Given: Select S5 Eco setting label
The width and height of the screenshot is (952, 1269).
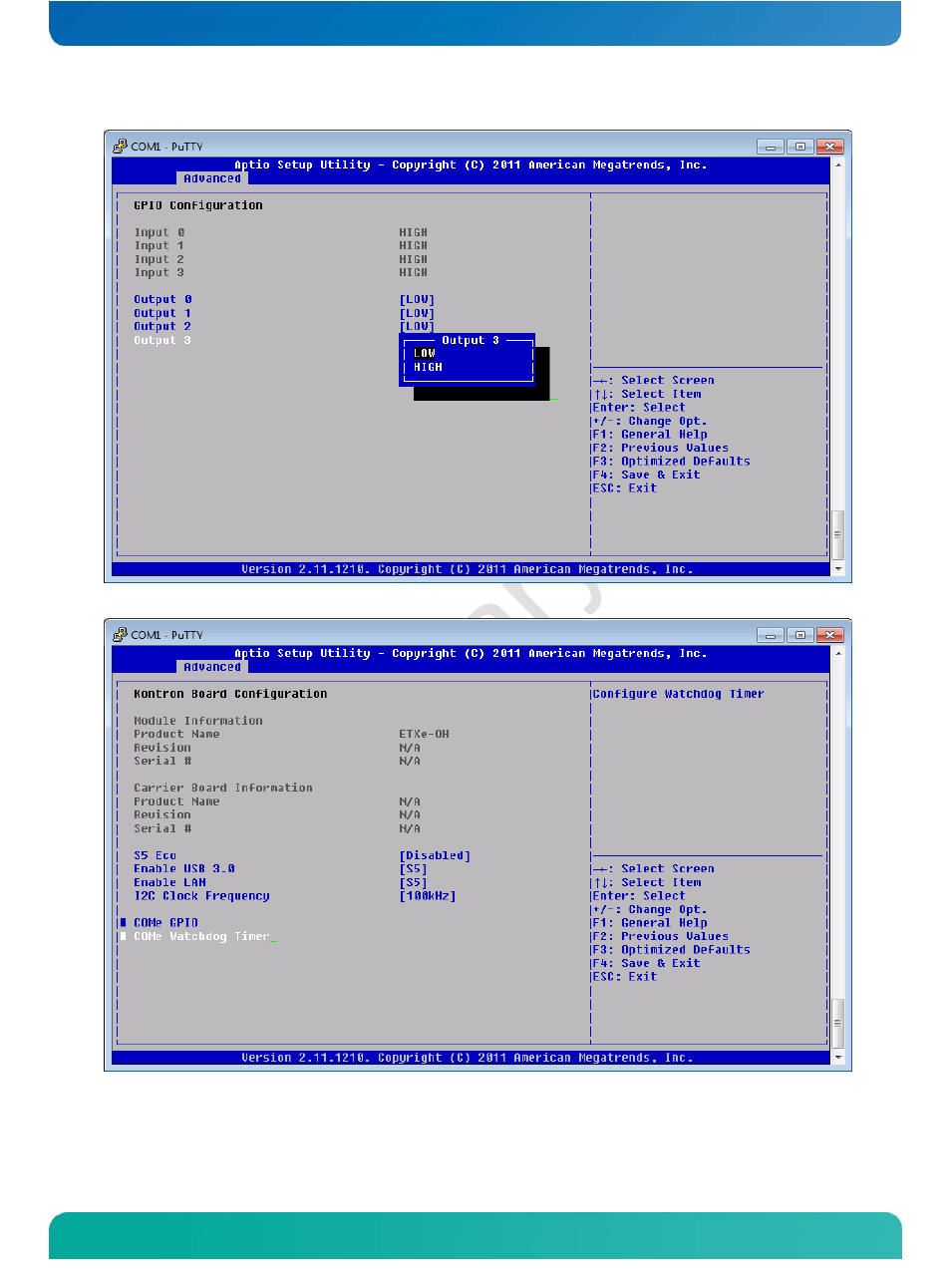Looking at the screenshot, I should pyautogui.click(x=155, y=855).
